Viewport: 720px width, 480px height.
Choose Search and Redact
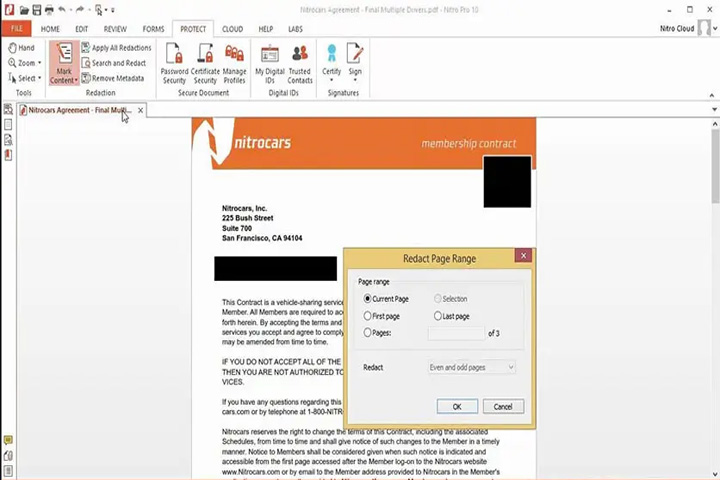113,63
